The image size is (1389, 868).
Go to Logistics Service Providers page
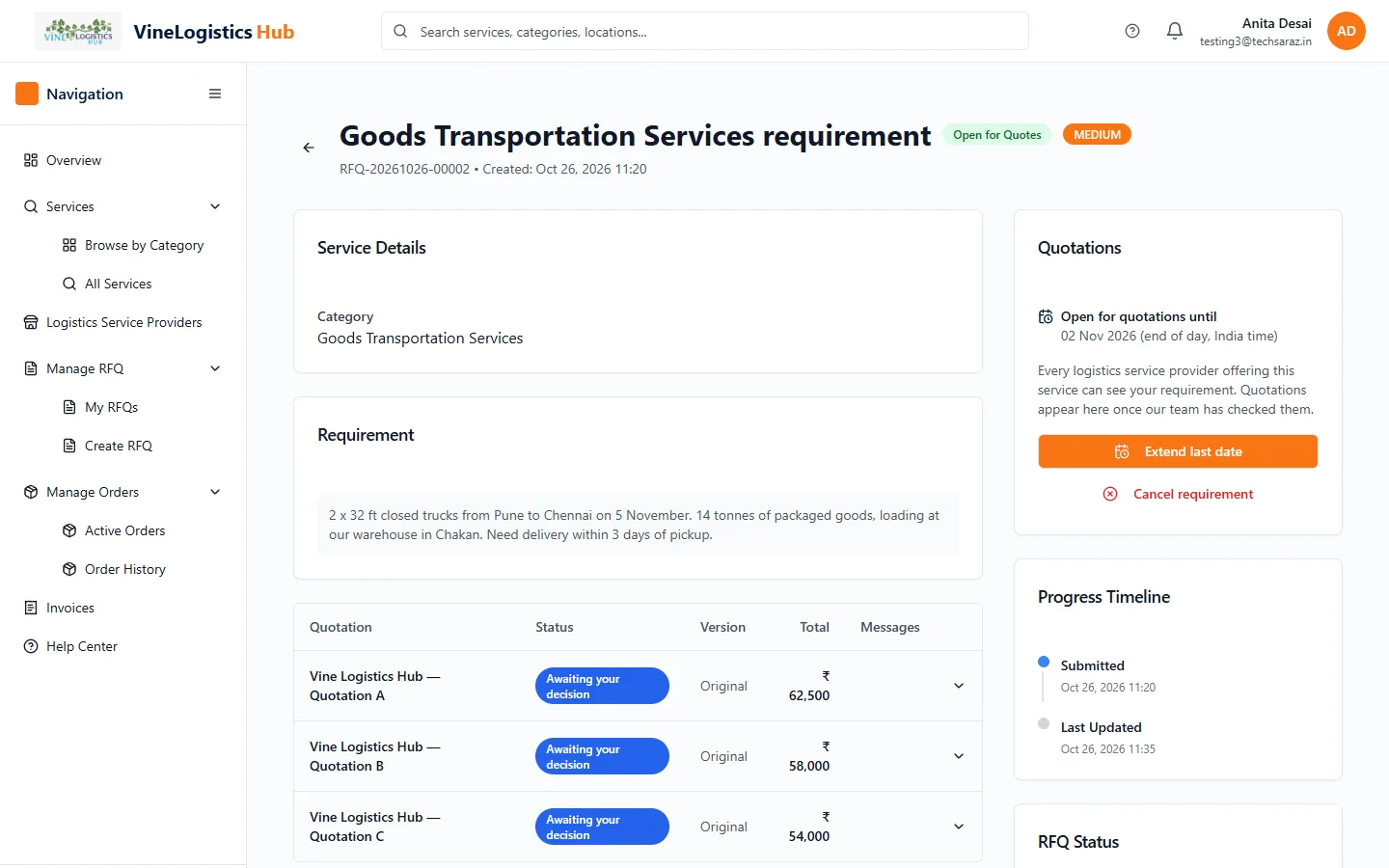(x=123, y=322)
